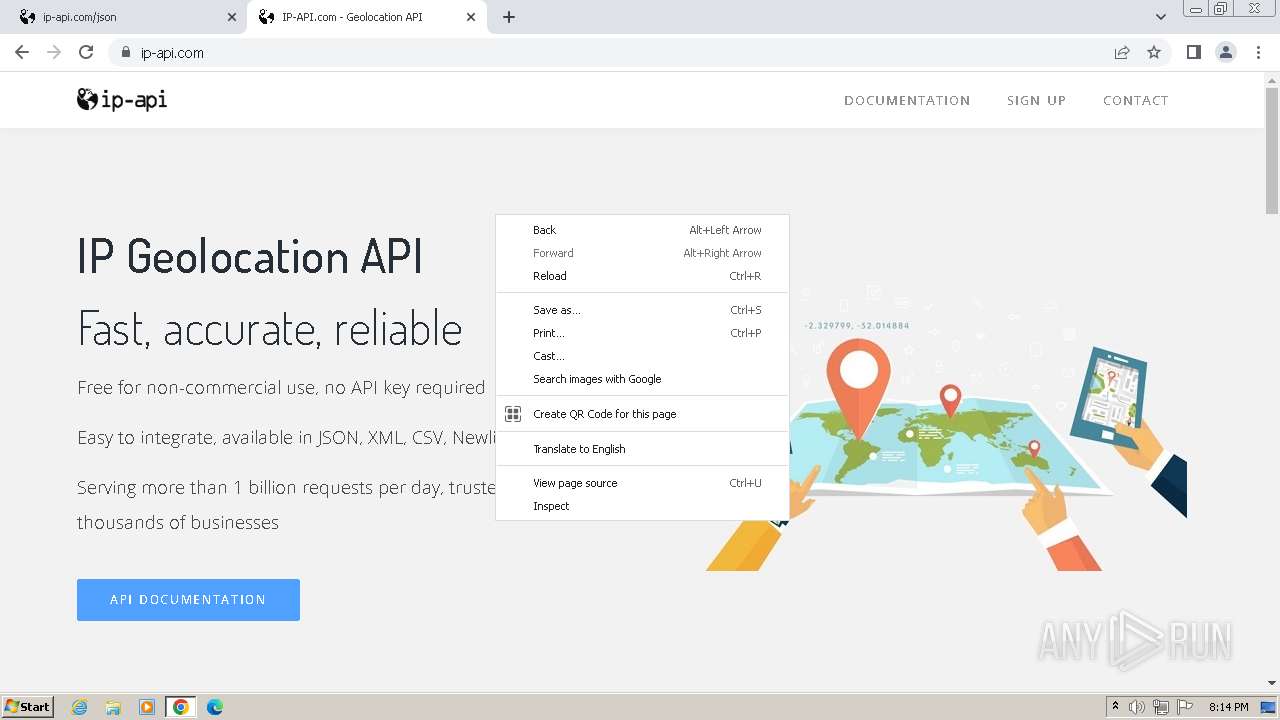Expand the tab search dropdown arrow
This screenshot has width=1280, height=720.
point(1160,17)
